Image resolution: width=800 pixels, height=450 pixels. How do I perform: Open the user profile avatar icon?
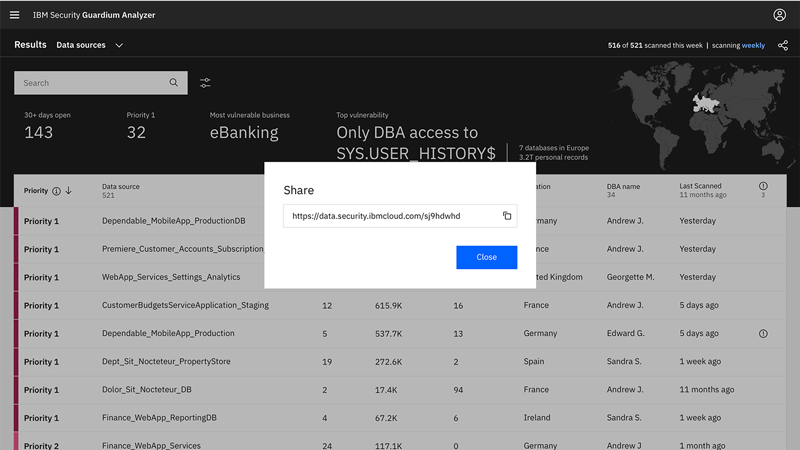tap(779, 15)
